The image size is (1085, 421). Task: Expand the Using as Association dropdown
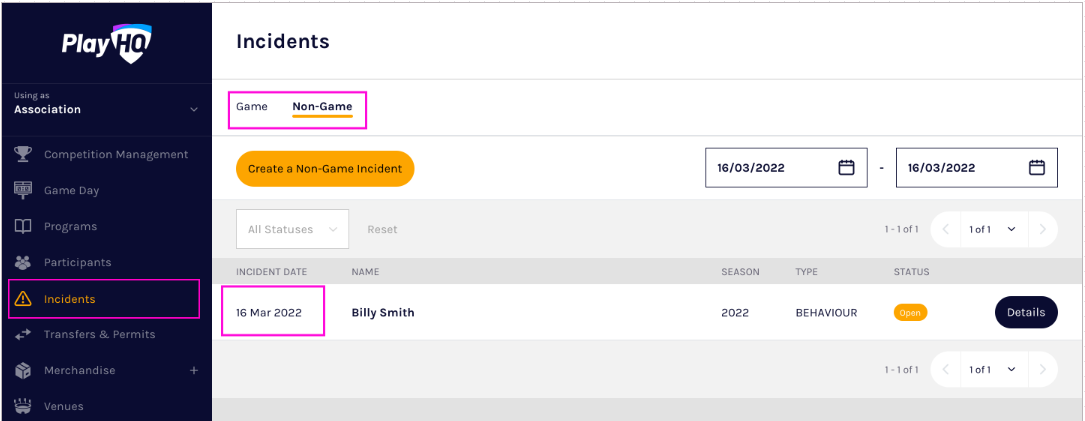coord(194,109)
